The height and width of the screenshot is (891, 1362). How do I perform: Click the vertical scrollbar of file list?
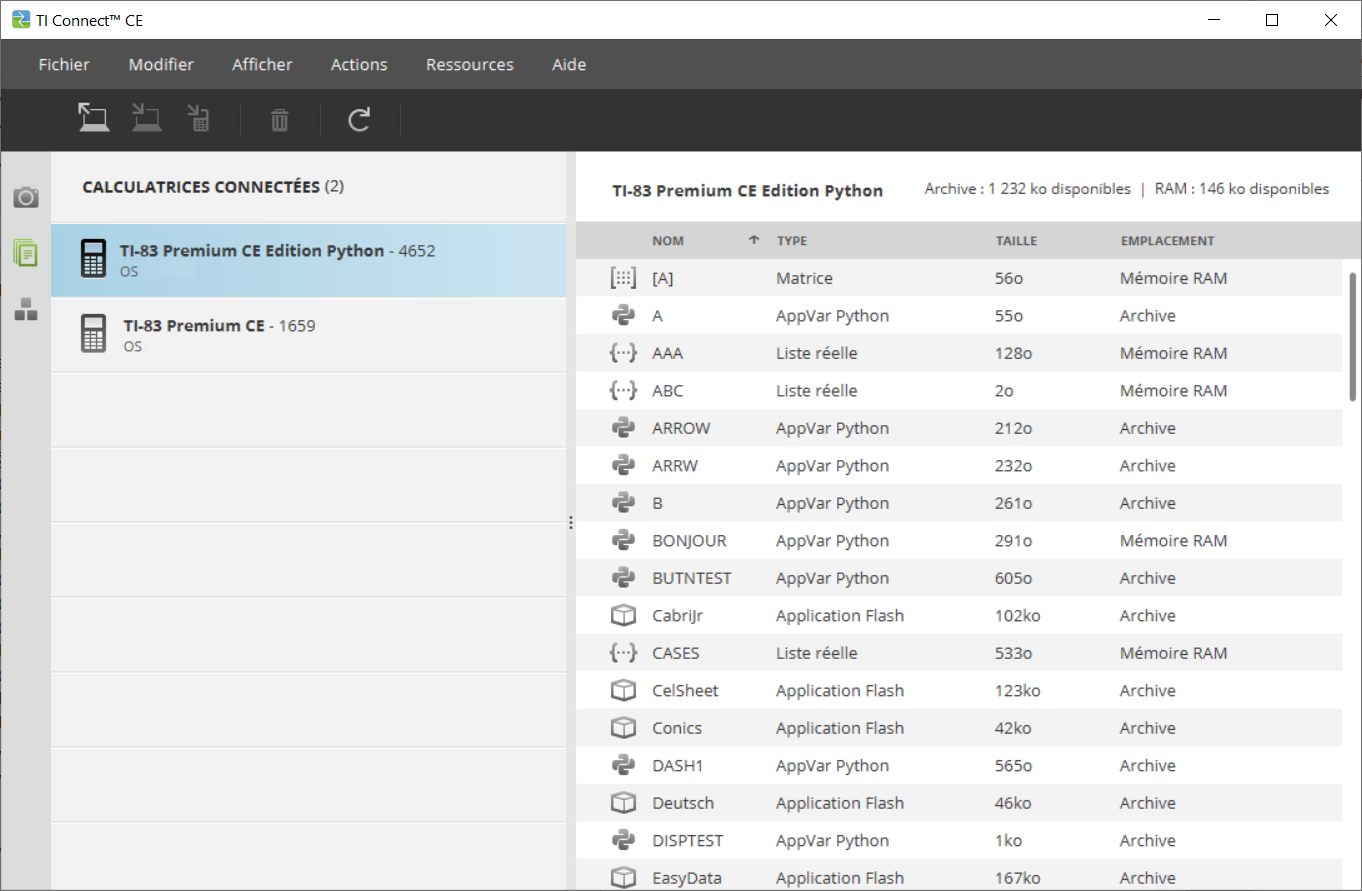pos(1353,336)
